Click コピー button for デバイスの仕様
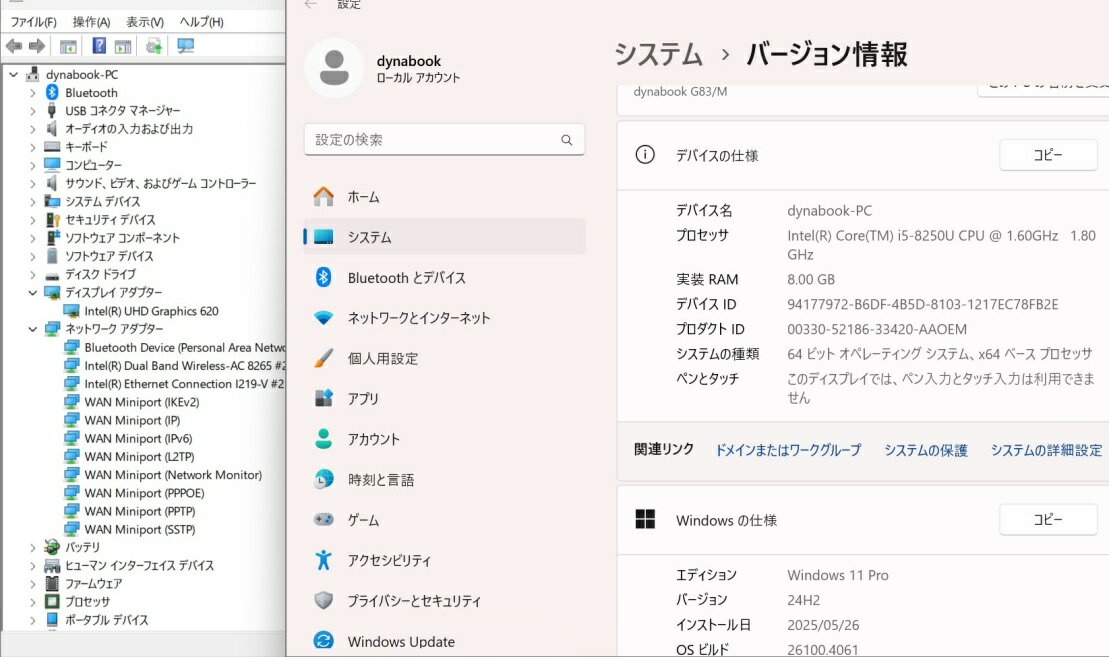The height and width of the screenshot is (657, 1109). (x=1048, y=155)
